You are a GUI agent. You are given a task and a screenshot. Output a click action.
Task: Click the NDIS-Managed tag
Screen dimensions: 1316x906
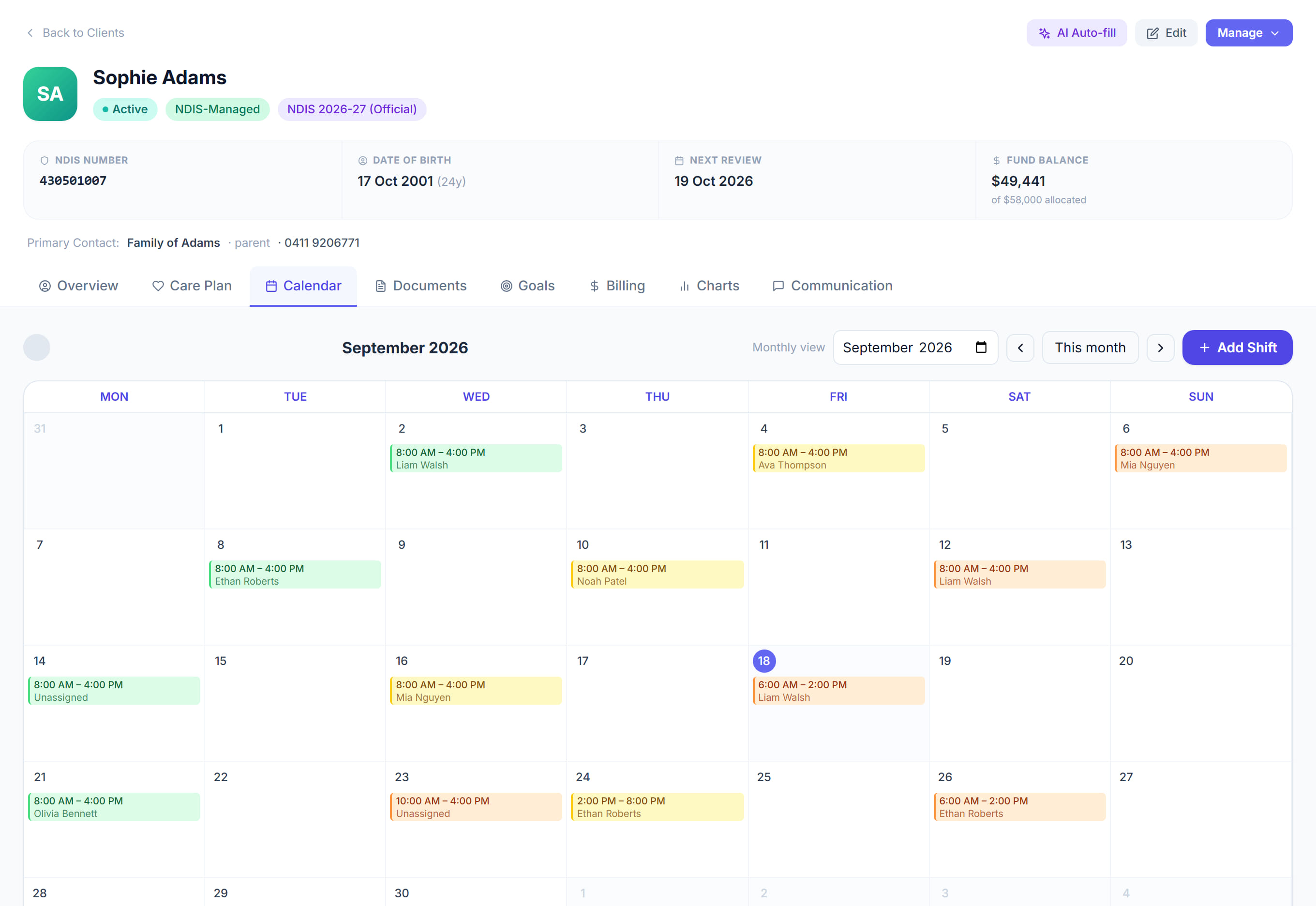coord(217,109)
